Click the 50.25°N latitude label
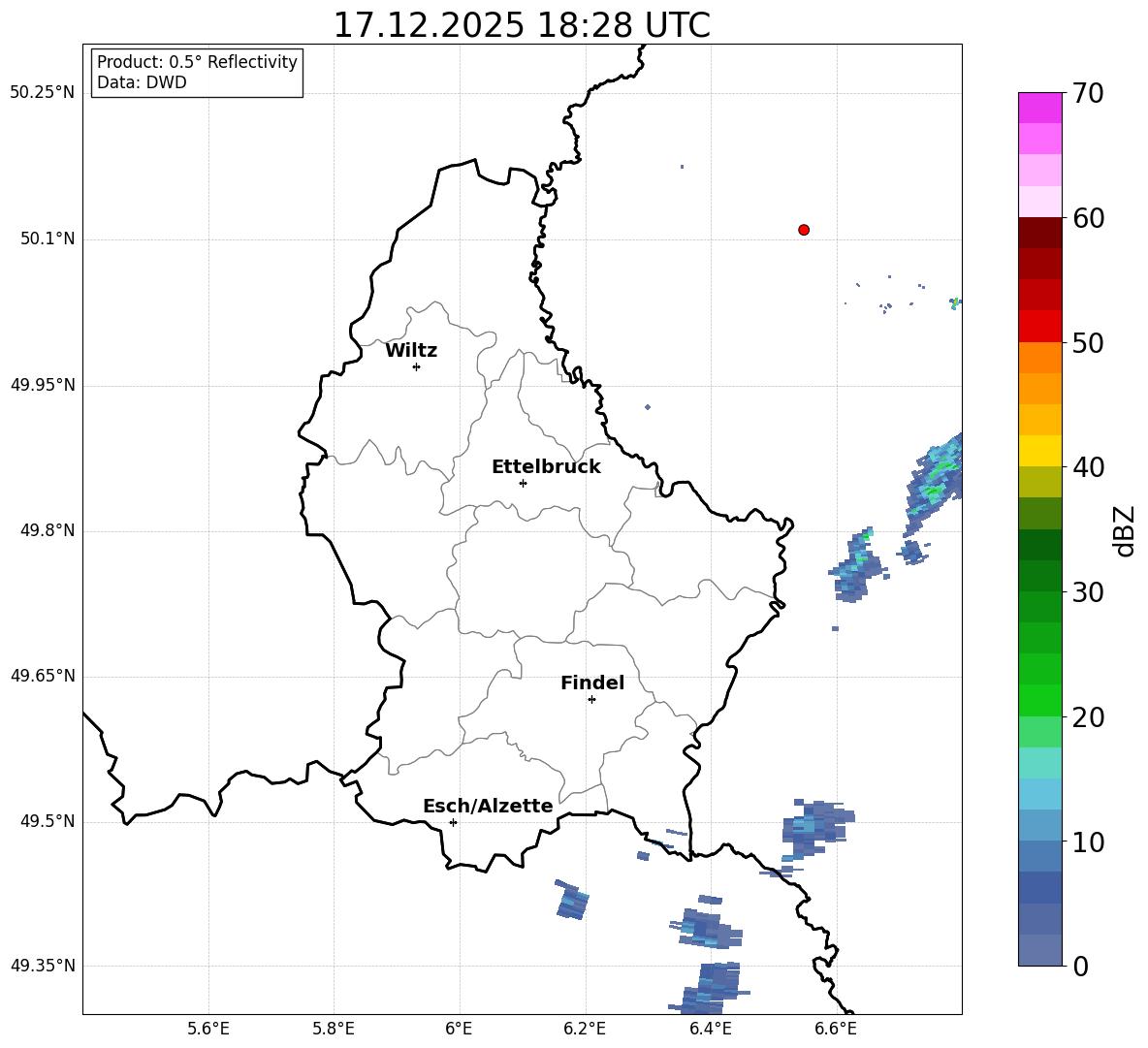Image resolution: width=1148 pixels, height=1048 pixels. point(43,93)
